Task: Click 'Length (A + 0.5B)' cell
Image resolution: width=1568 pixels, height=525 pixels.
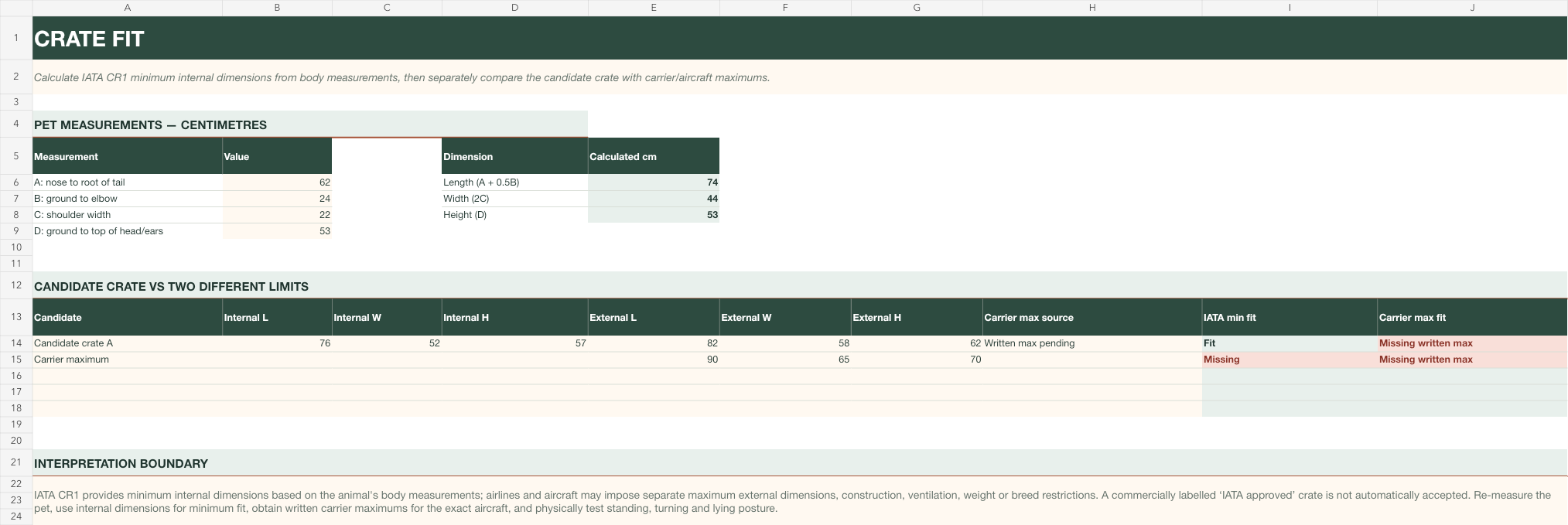Action: click(x=515, y=182)
